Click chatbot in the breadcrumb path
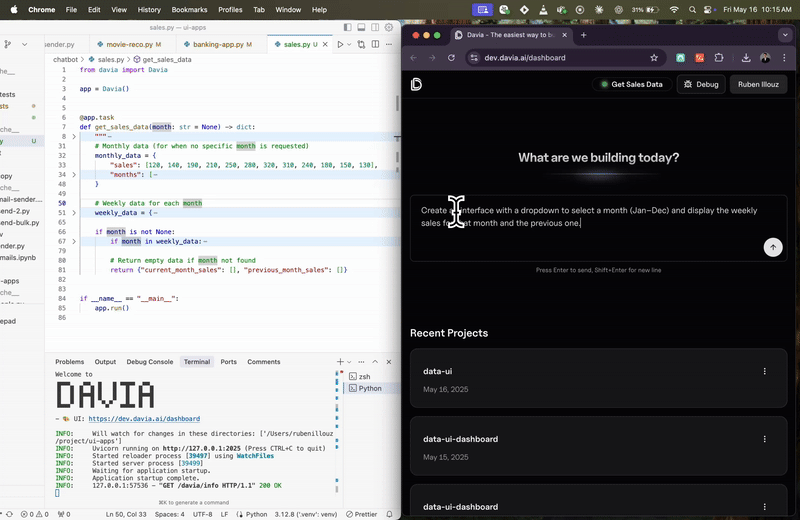Screen dimensions: 800x520 pyautogui.click(x=66, y=59)
